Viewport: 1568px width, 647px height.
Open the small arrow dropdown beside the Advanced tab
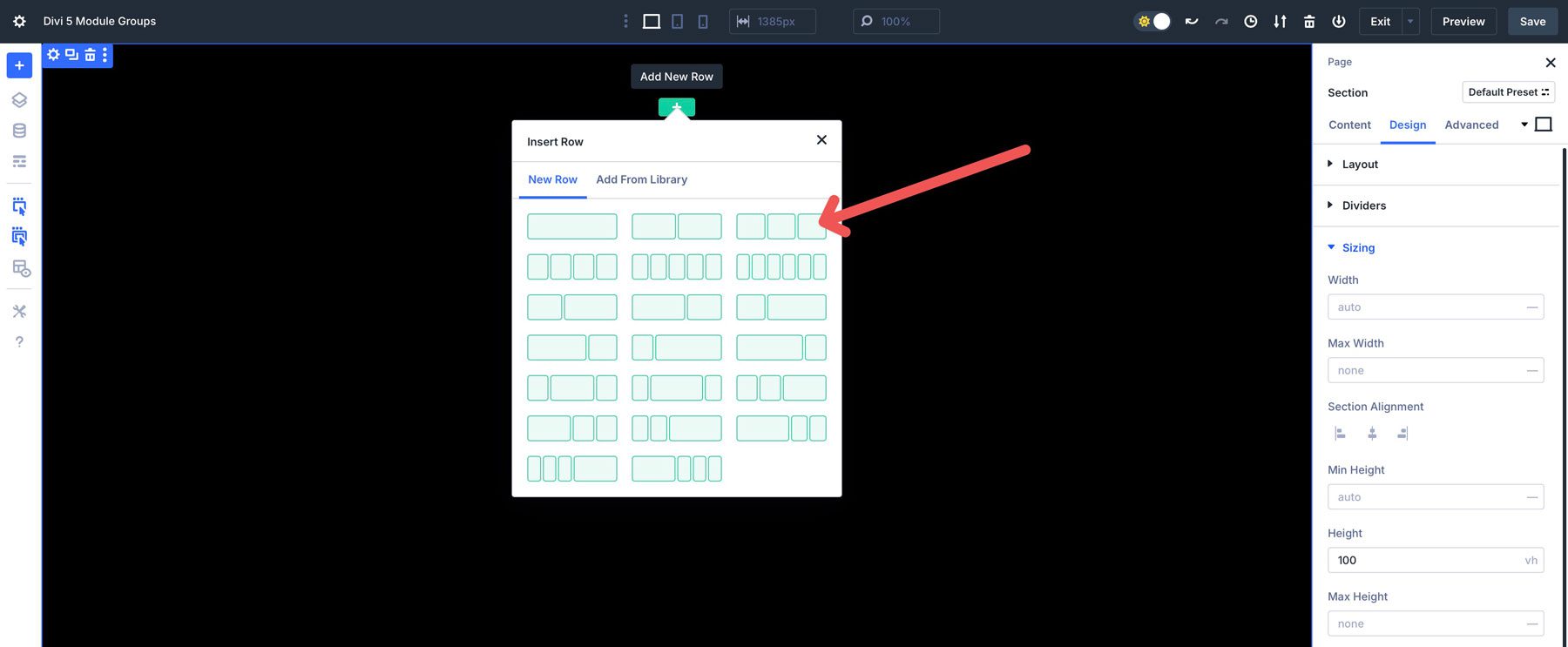pos(1524,125)
